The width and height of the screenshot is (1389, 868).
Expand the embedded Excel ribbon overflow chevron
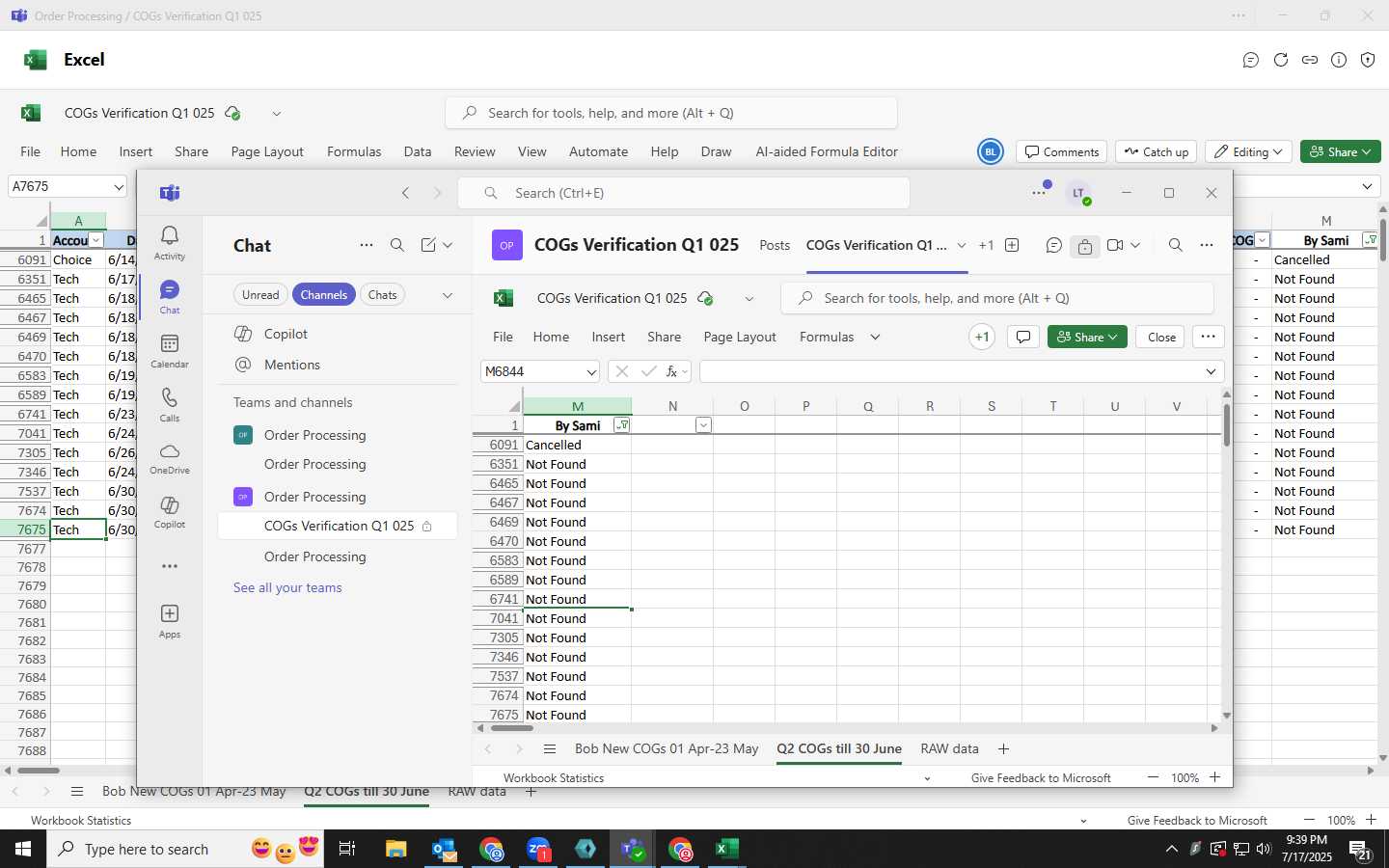point(875,337)
